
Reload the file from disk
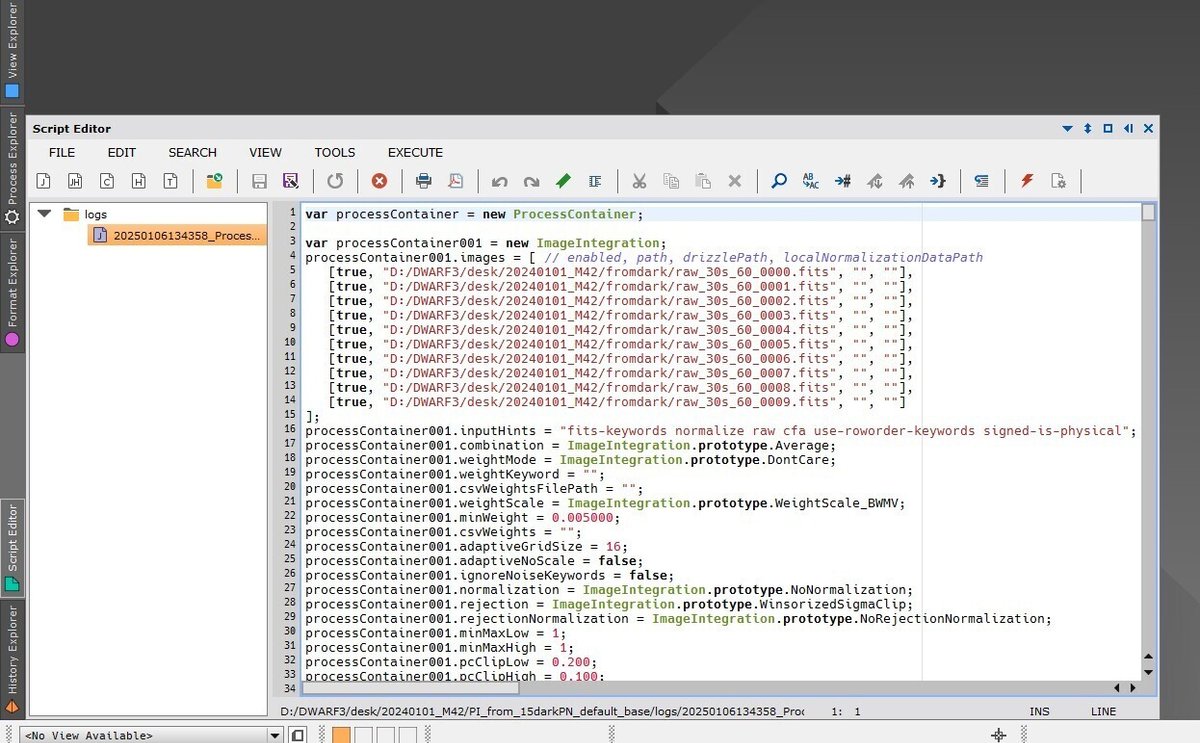tap(335, 181)
